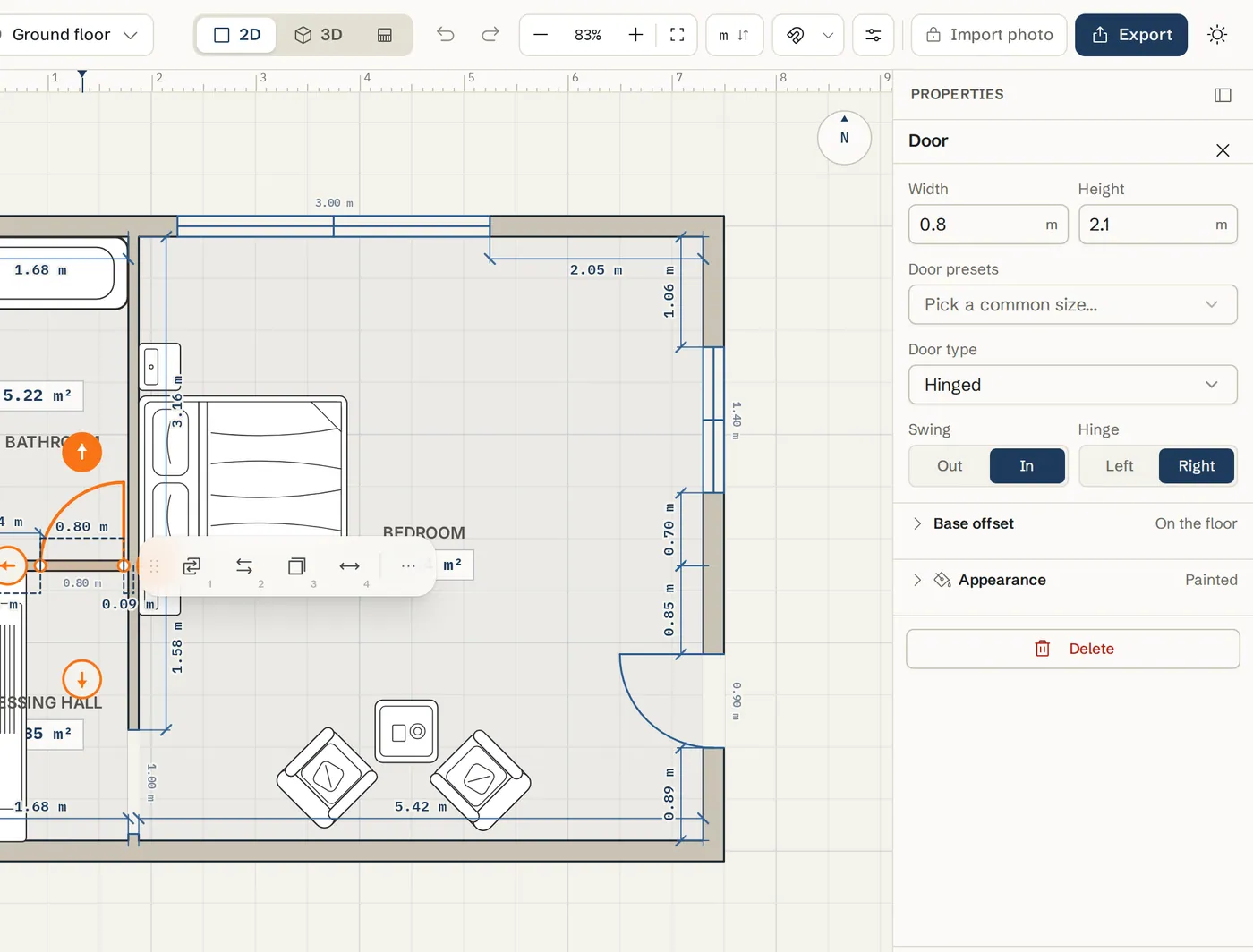The height and width of the screenshot is (952, 1253).
Task: Set swing to In
Action: pos(1027,466)
